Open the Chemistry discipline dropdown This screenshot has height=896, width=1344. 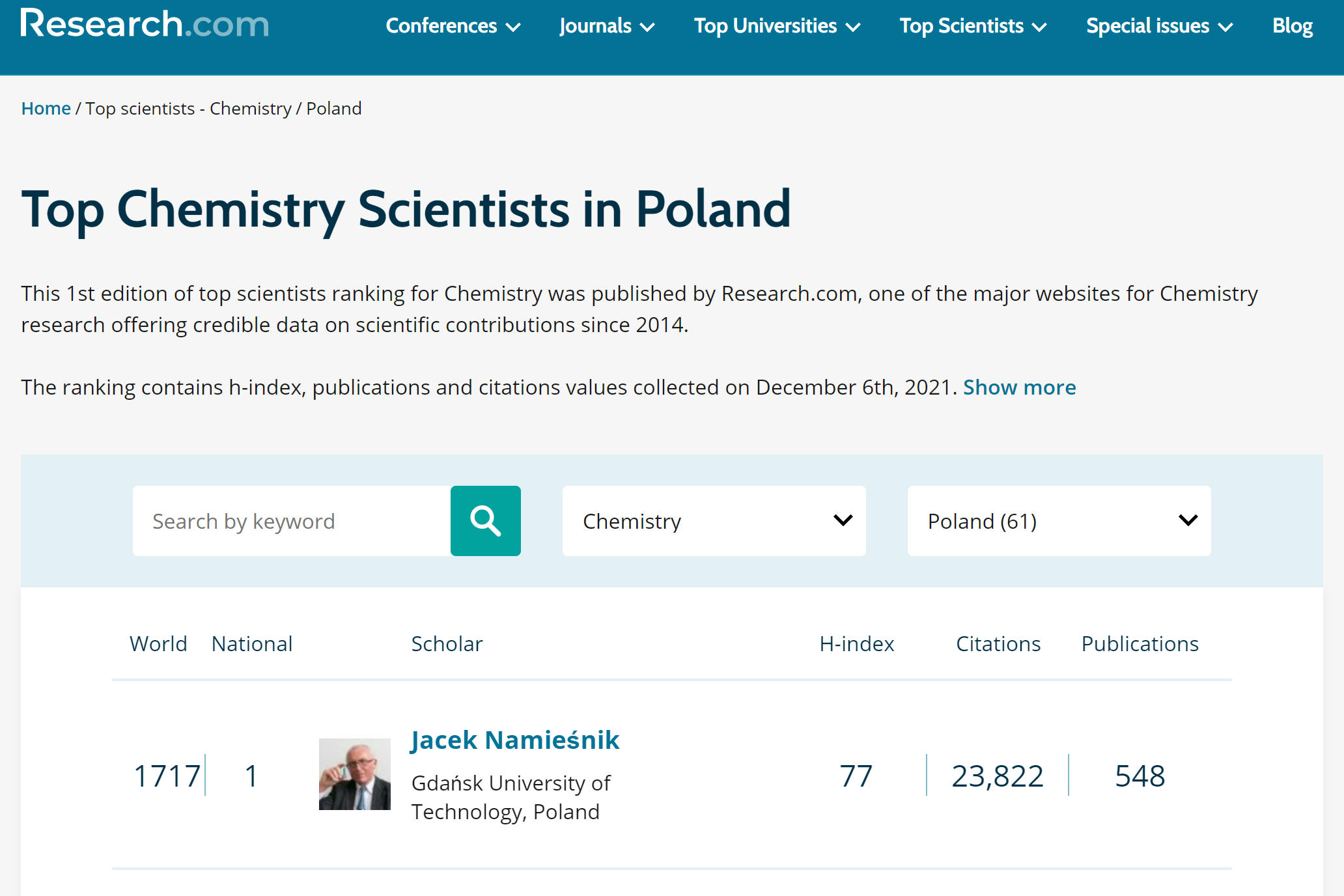[714, 521]
